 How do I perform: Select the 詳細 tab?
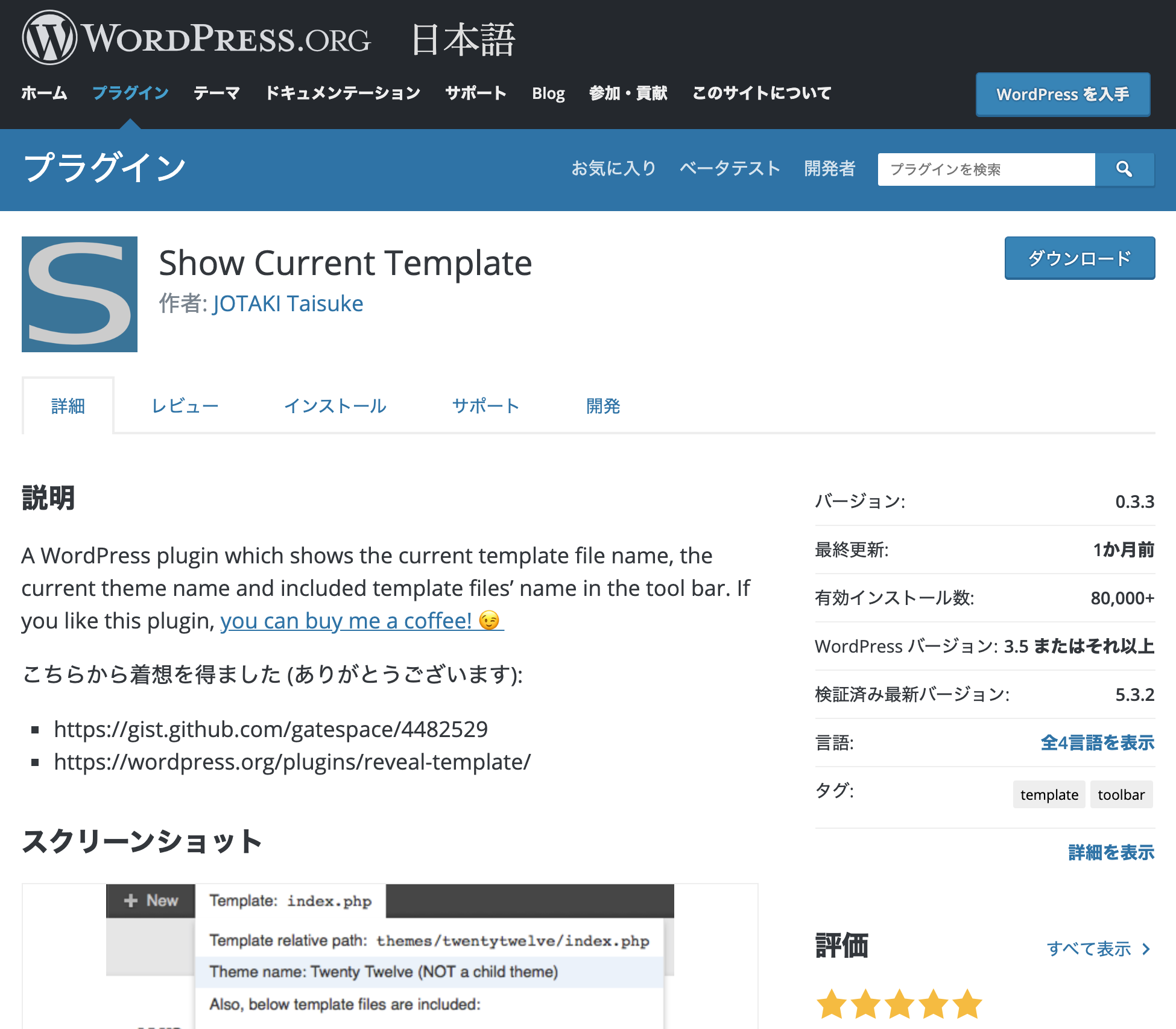68,406
